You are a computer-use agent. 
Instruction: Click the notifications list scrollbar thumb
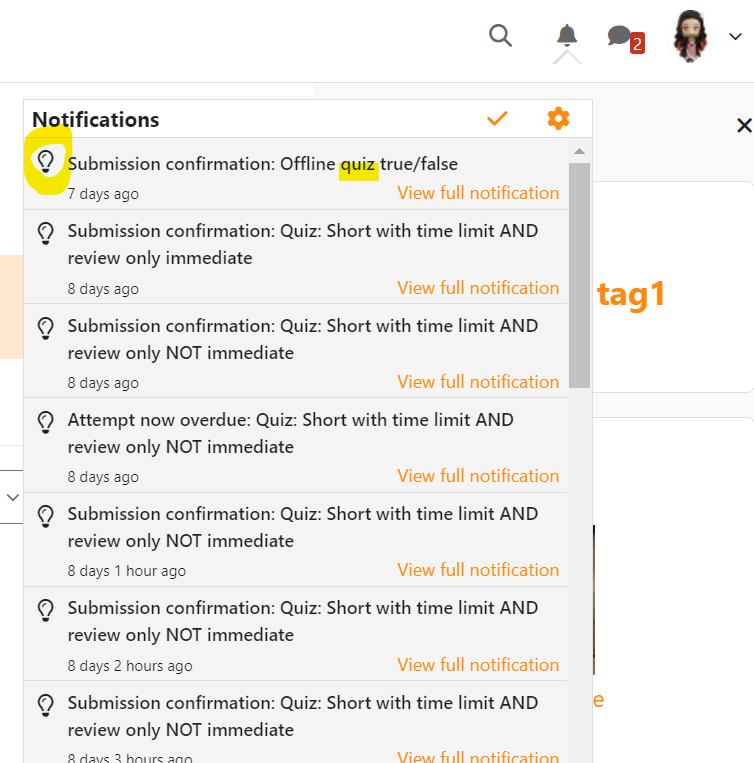579,275
